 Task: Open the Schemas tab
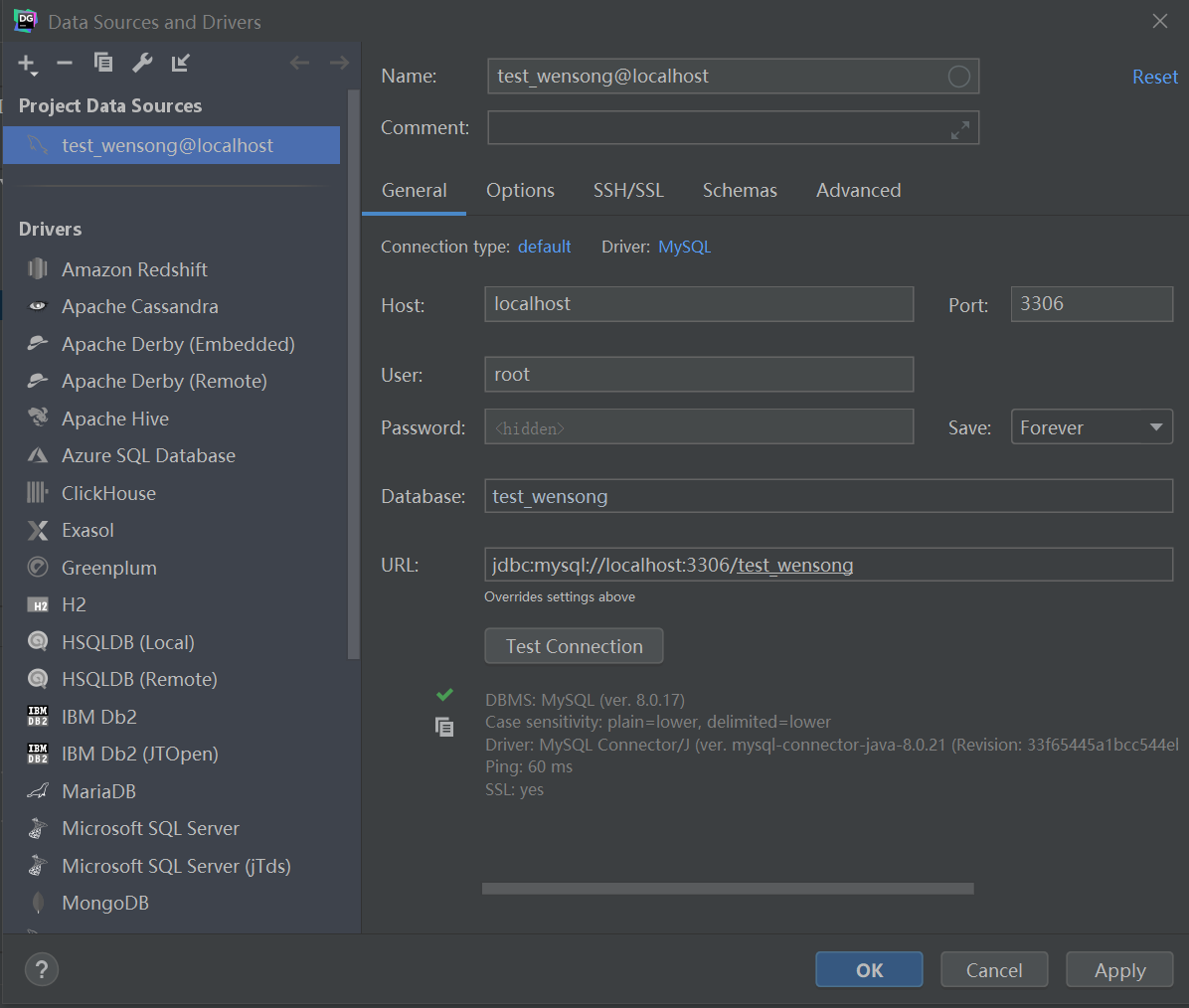(740, 191)
